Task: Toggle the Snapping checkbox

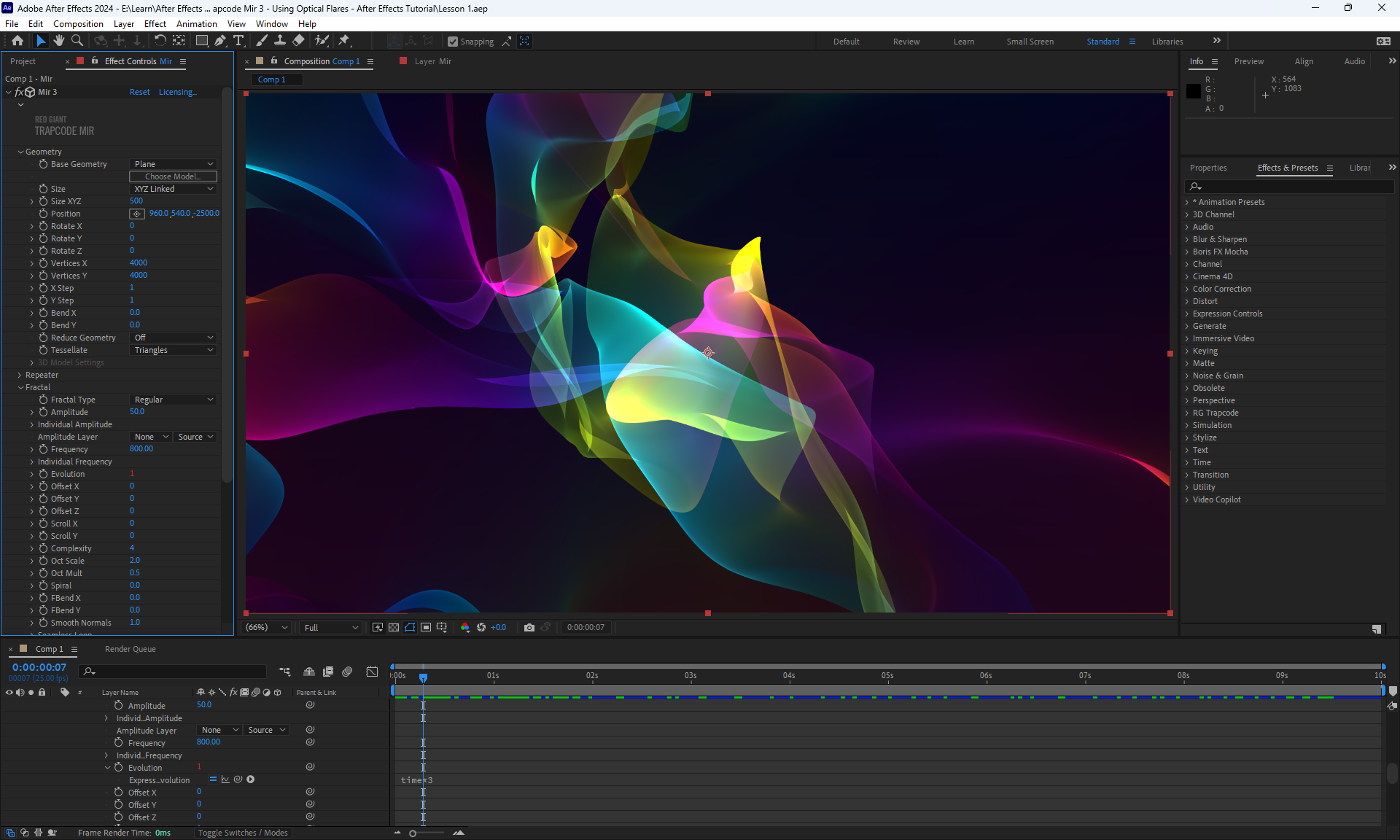Action: 453,42
